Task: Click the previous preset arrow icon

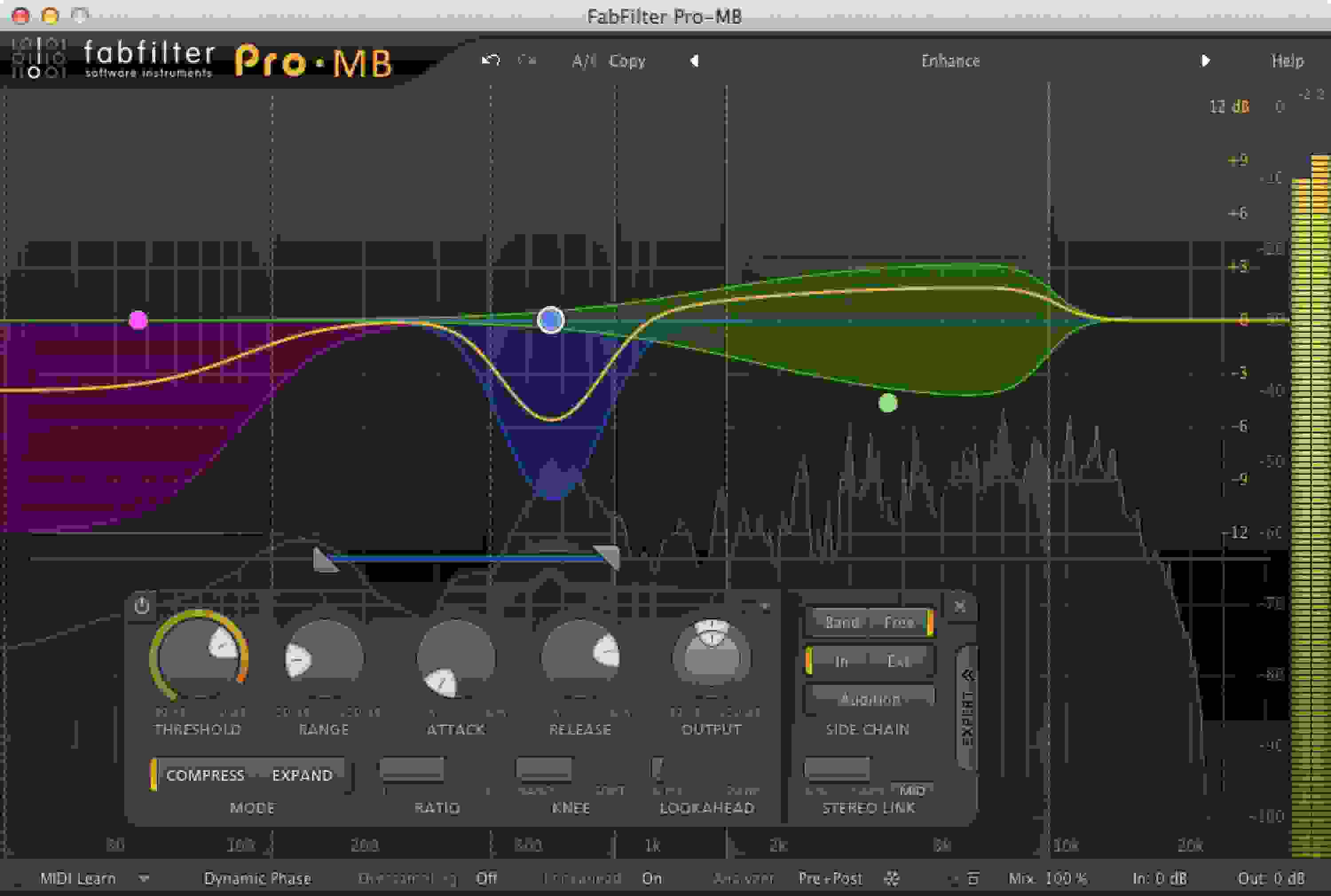Action: pyautogui.click(x=695, y=60)
